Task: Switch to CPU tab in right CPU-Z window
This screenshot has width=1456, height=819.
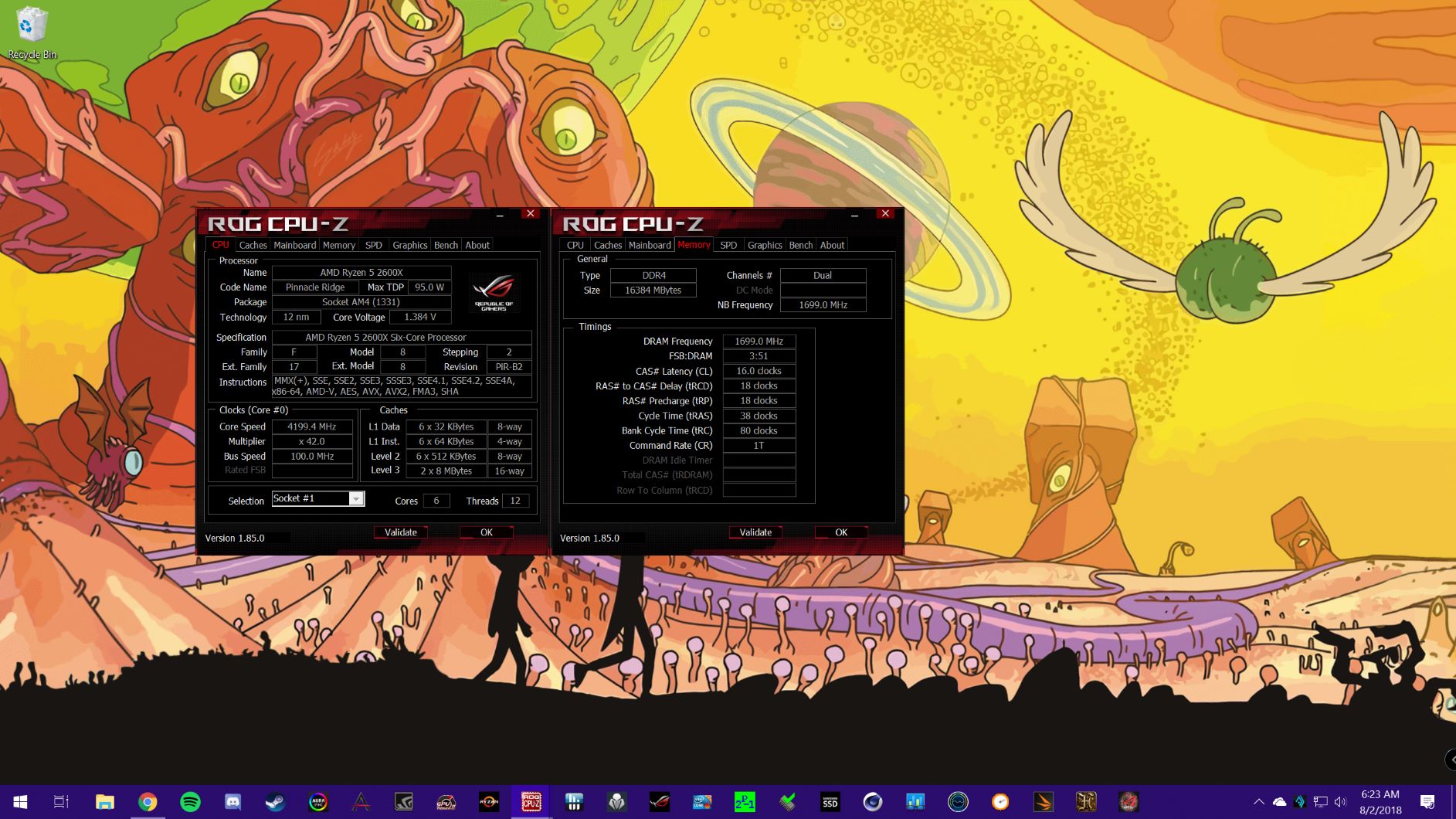Action: pyautogui.click(x=575, y=245)
